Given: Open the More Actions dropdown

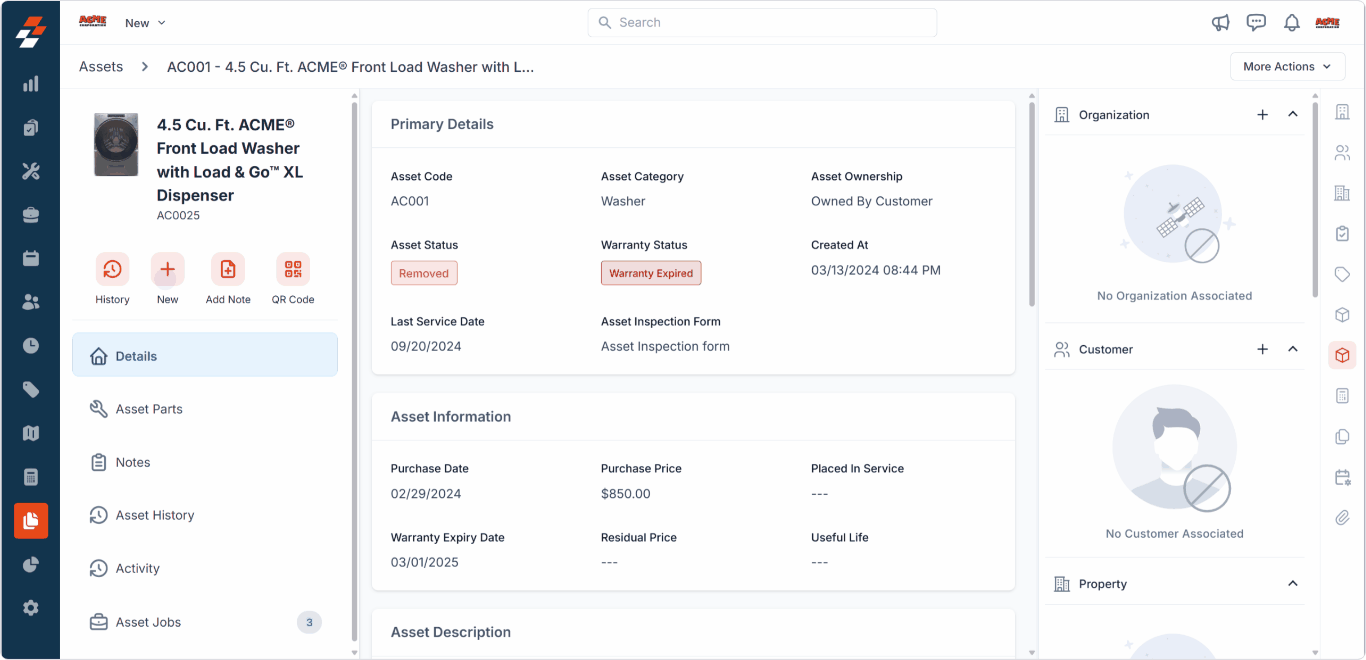Looking at the screenshot, I should click(x=1288, y=67).
